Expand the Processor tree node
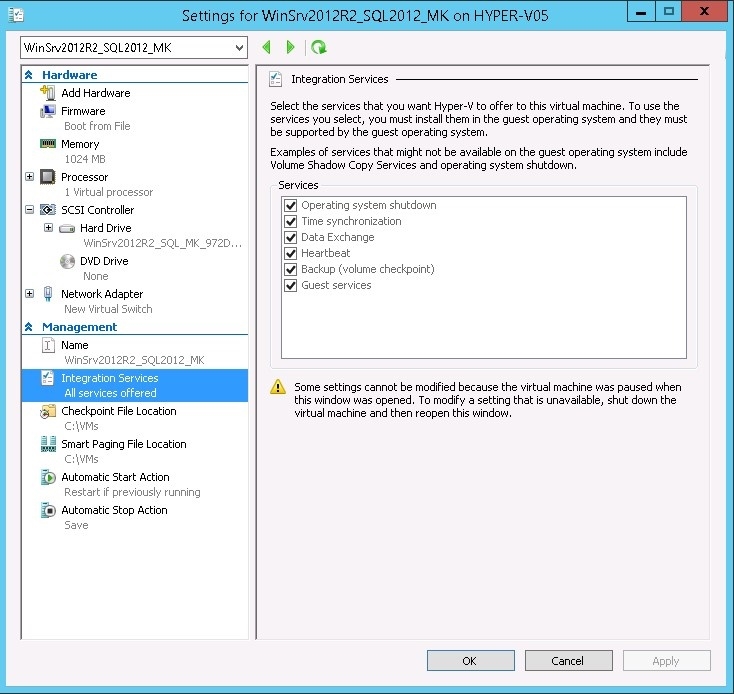Viewport: 734px width, 694px height. click(29, 177)
